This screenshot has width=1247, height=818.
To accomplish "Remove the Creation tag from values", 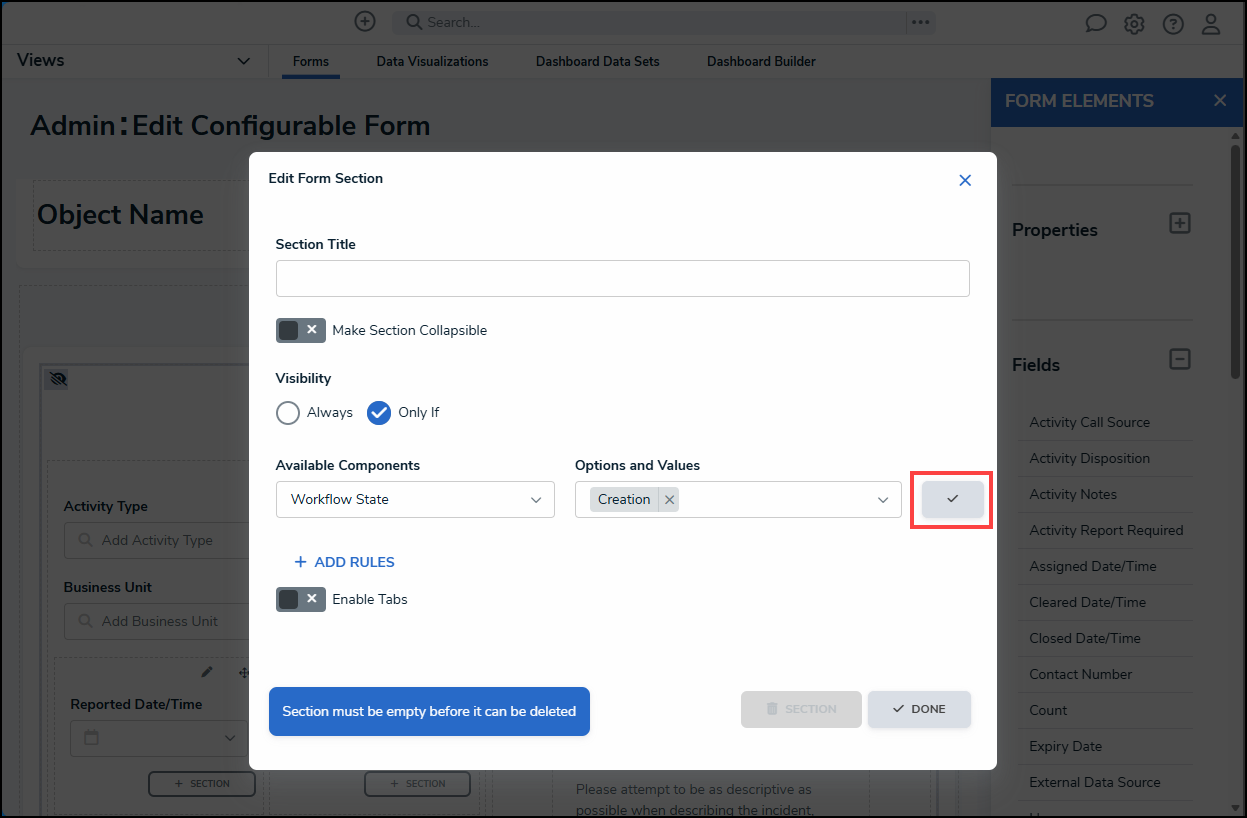I will pos(670,500).
